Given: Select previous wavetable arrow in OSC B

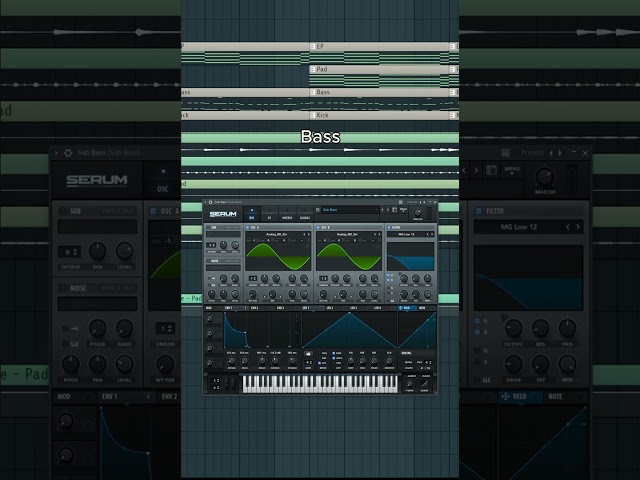Looking at the screenshot, I should point(375,234).
